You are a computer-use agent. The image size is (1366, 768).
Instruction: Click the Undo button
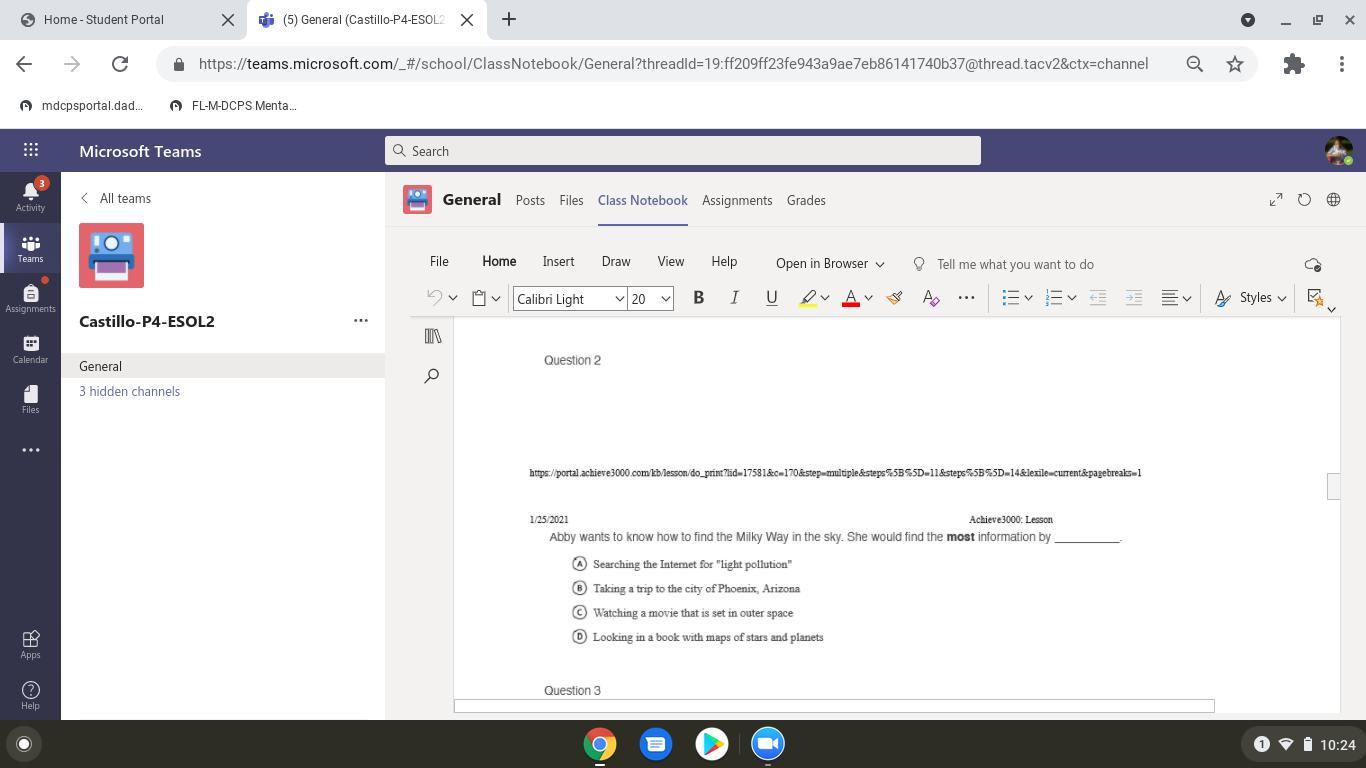coord(434,298)
